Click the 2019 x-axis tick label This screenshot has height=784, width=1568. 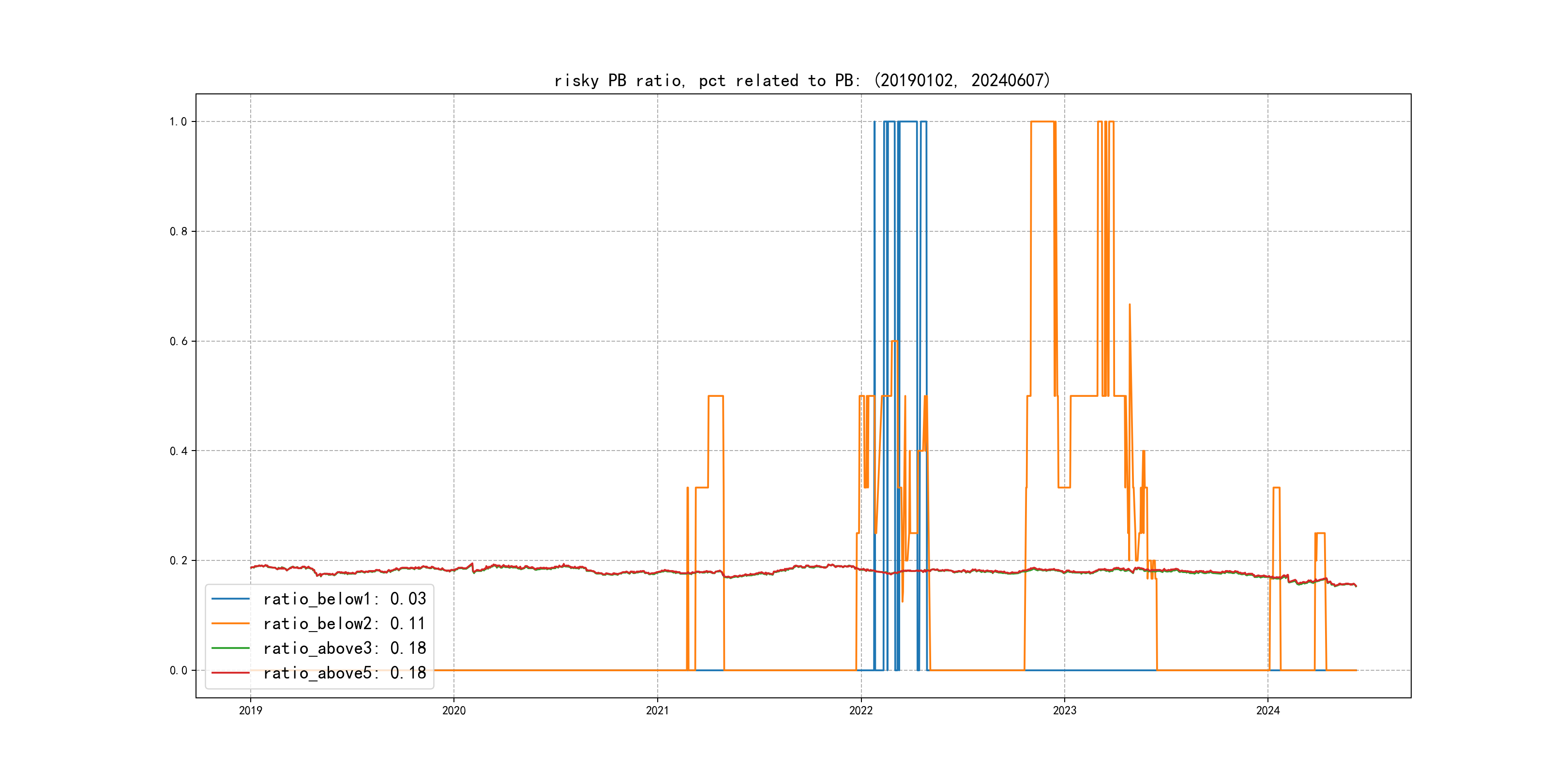coord(250,710)
